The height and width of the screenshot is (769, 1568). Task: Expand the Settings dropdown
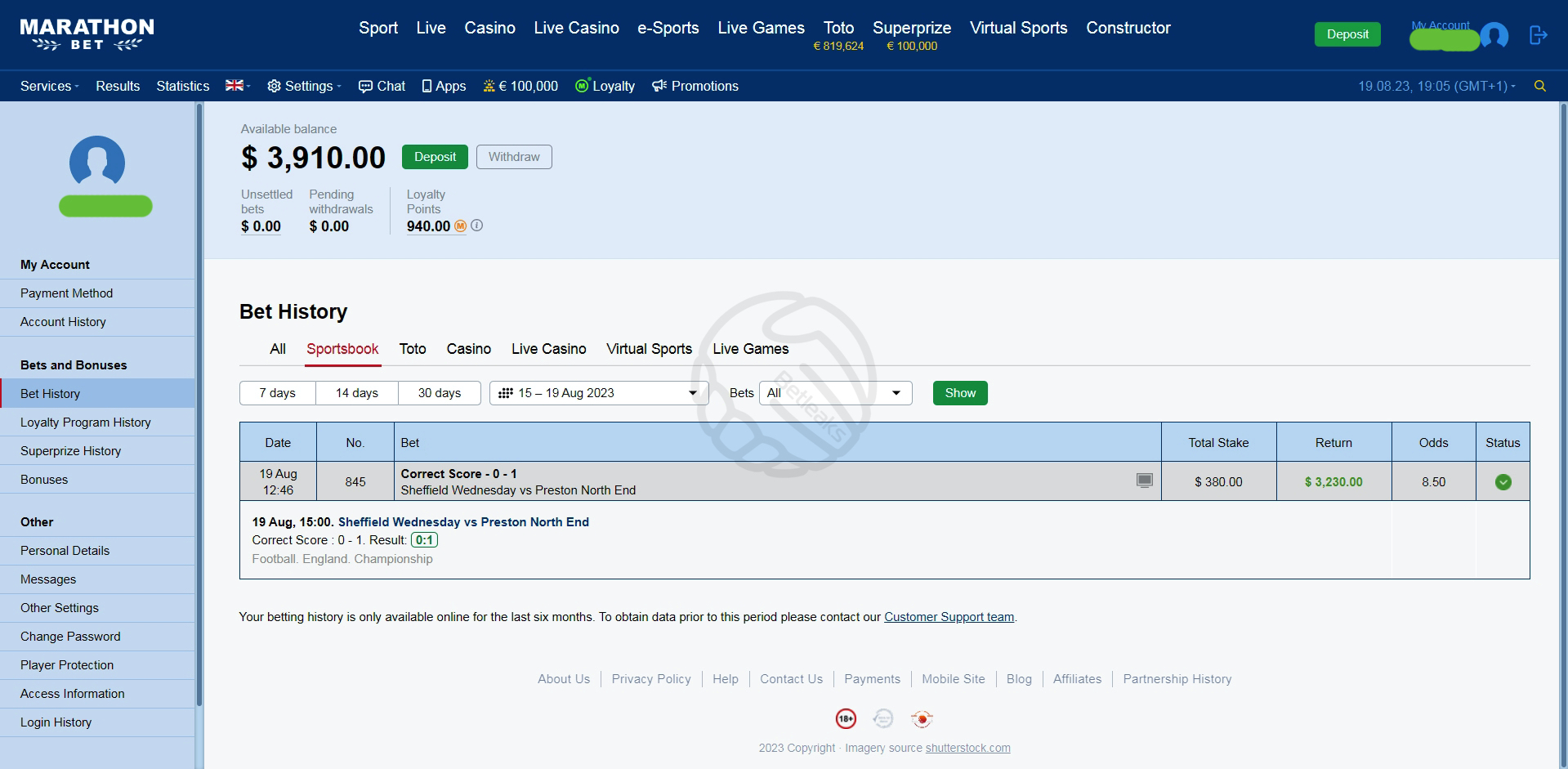pos(304,86)
